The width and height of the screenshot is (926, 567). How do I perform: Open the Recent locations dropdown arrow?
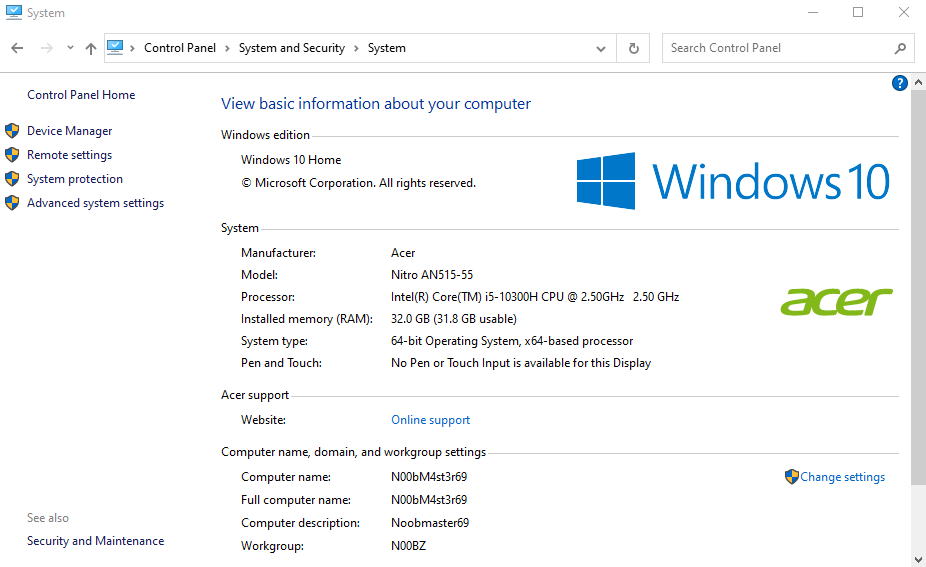(70, 48)
